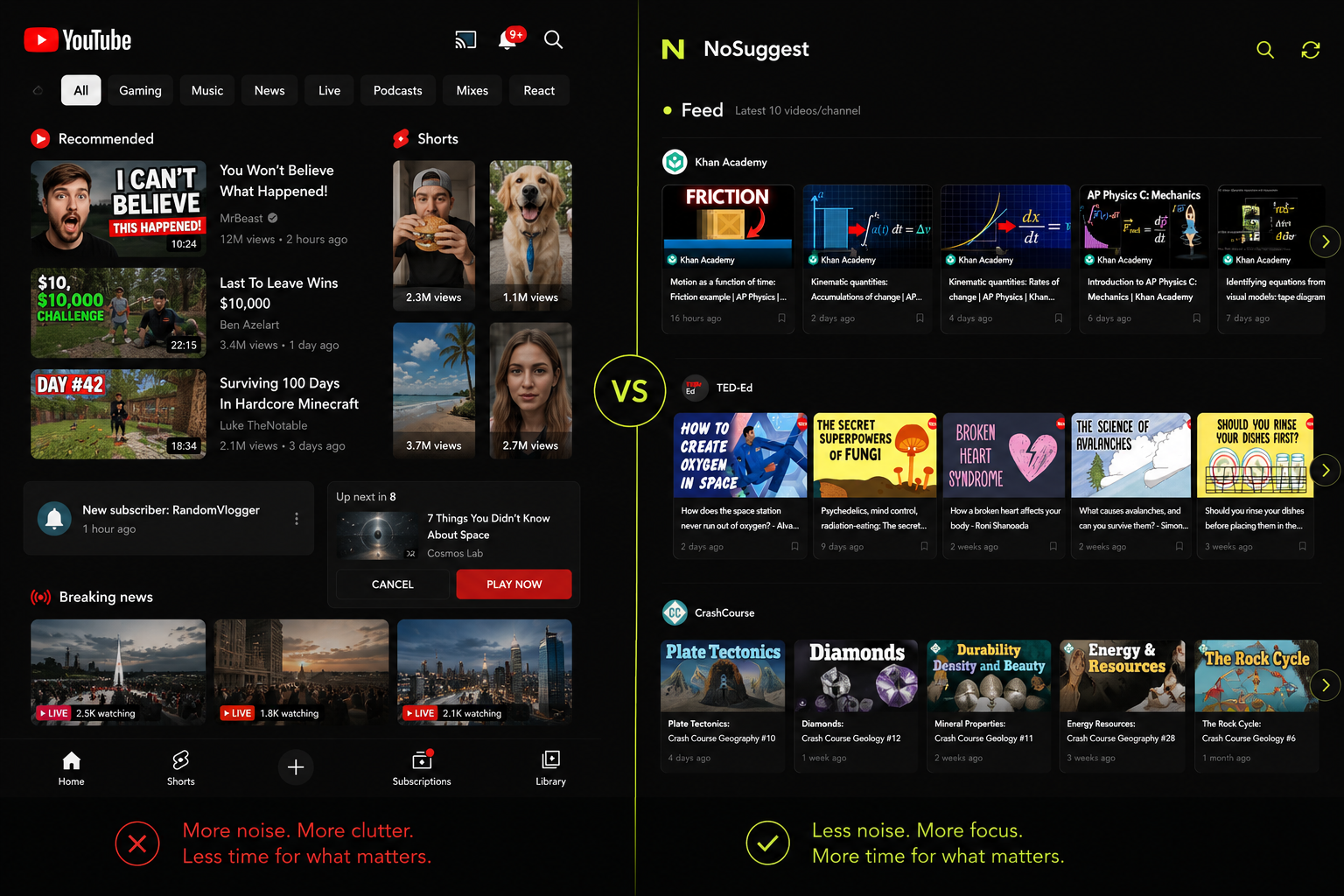
Task: Open the RandomVlogger notification three-dot menu
Action: [x=297, y=519]
